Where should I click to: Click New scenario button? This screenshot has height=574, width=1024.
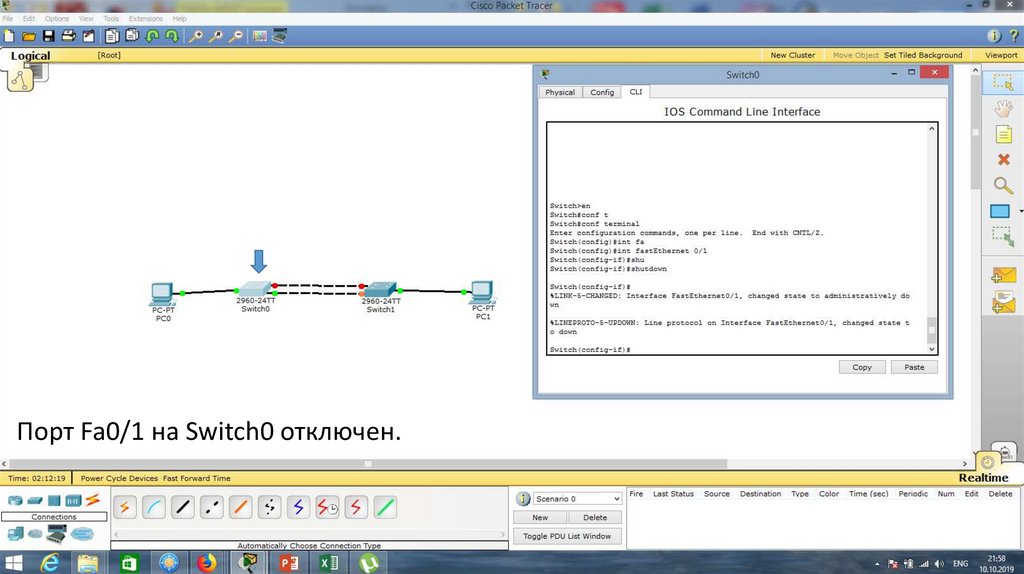[540, 517]
